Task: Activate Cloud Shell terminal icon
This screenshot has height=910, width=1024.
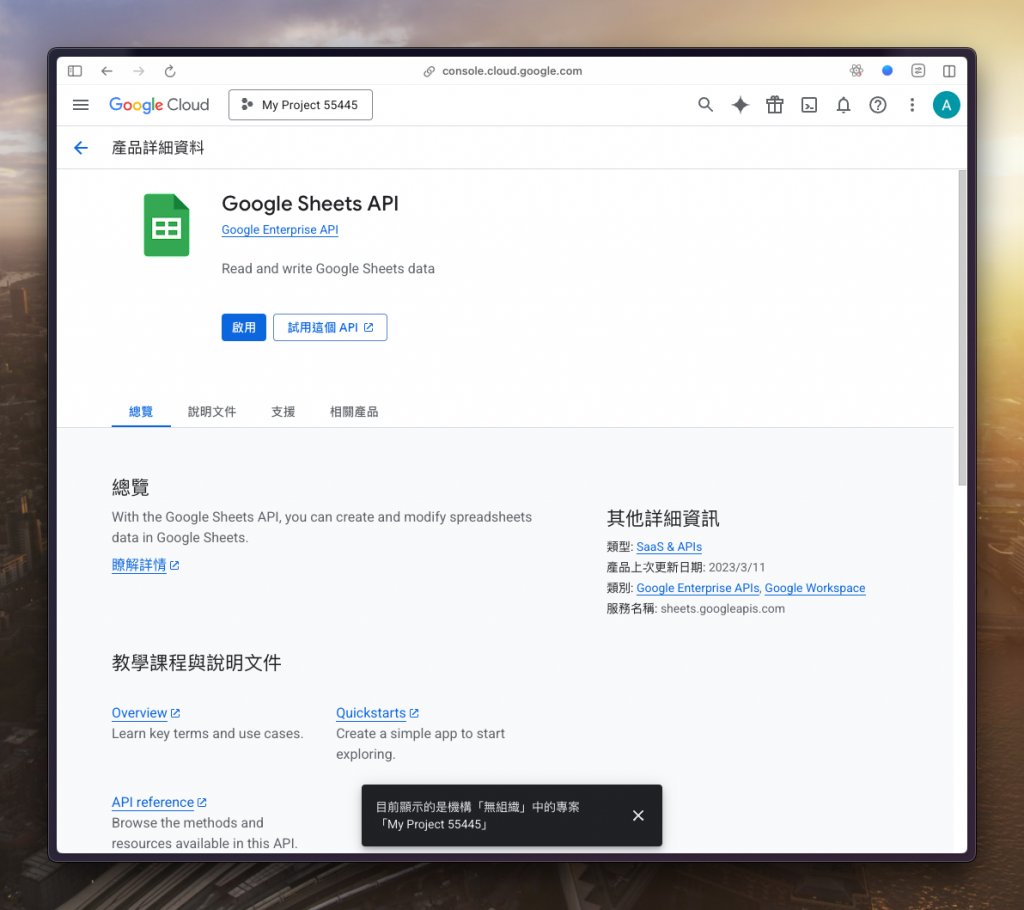Action: 809,105
